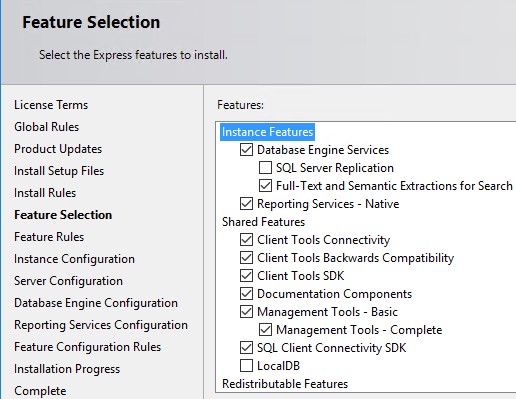
Task: Enable SQL Server Replication checkbox
Action: pos(265,168)
